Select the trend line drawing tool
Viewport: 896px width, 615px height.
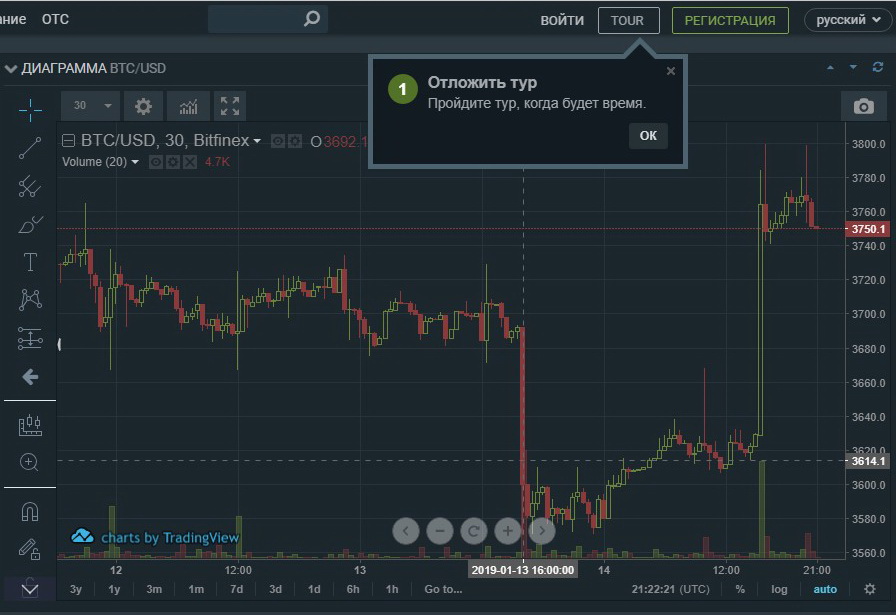(30, 148)
